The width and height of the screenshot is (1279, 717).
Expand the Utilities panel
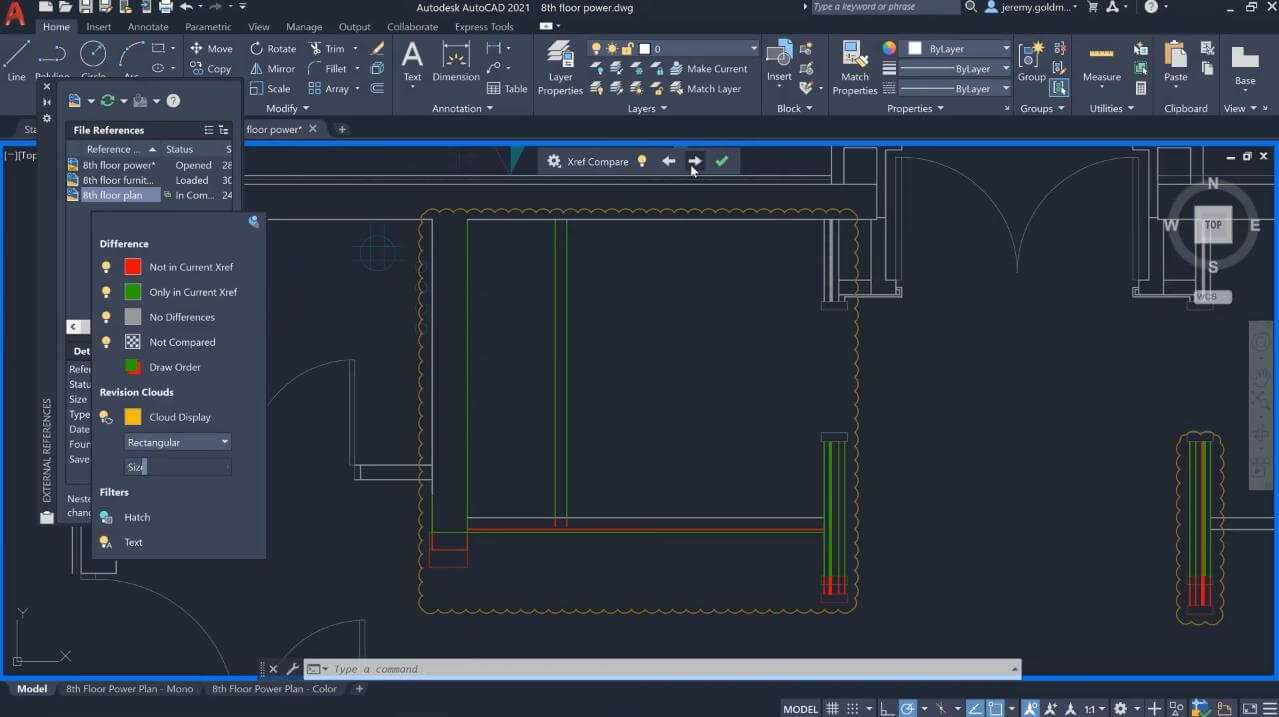1112,108
